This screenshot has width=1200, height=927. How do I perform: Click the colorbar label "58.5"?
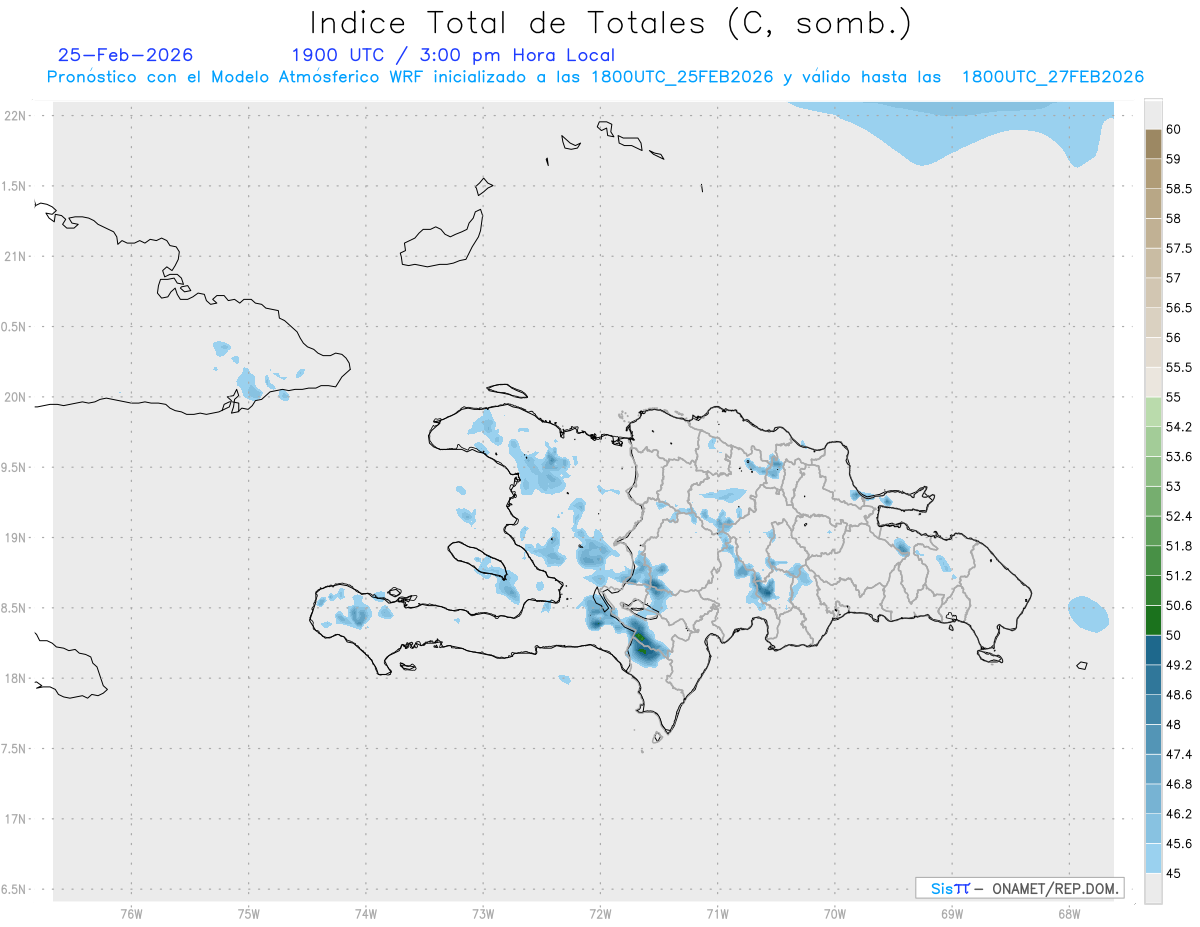point(1178,189)
